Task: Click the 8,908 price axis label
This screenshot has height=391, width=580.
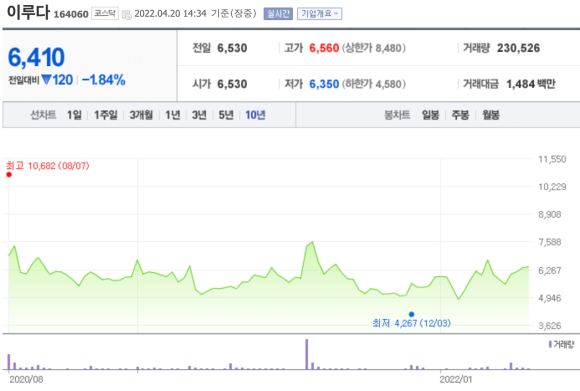Action: (550, 215)
